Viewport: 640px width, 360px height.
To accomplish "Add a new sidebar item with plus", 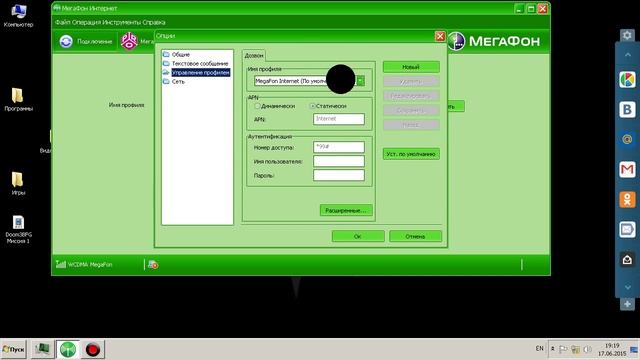I will click(x=627, y=304).
